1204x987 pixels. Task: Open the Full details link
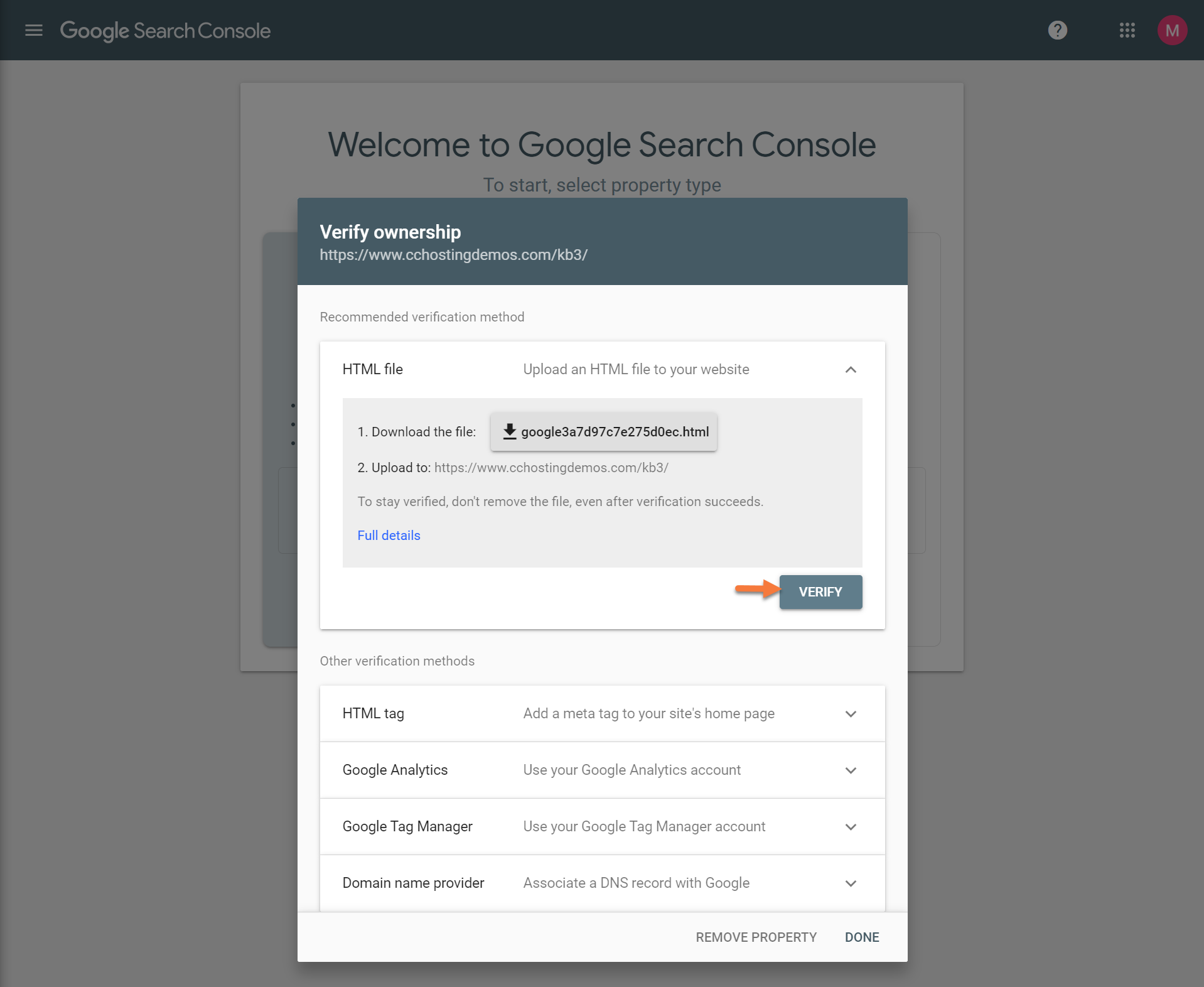pos(389,536)
